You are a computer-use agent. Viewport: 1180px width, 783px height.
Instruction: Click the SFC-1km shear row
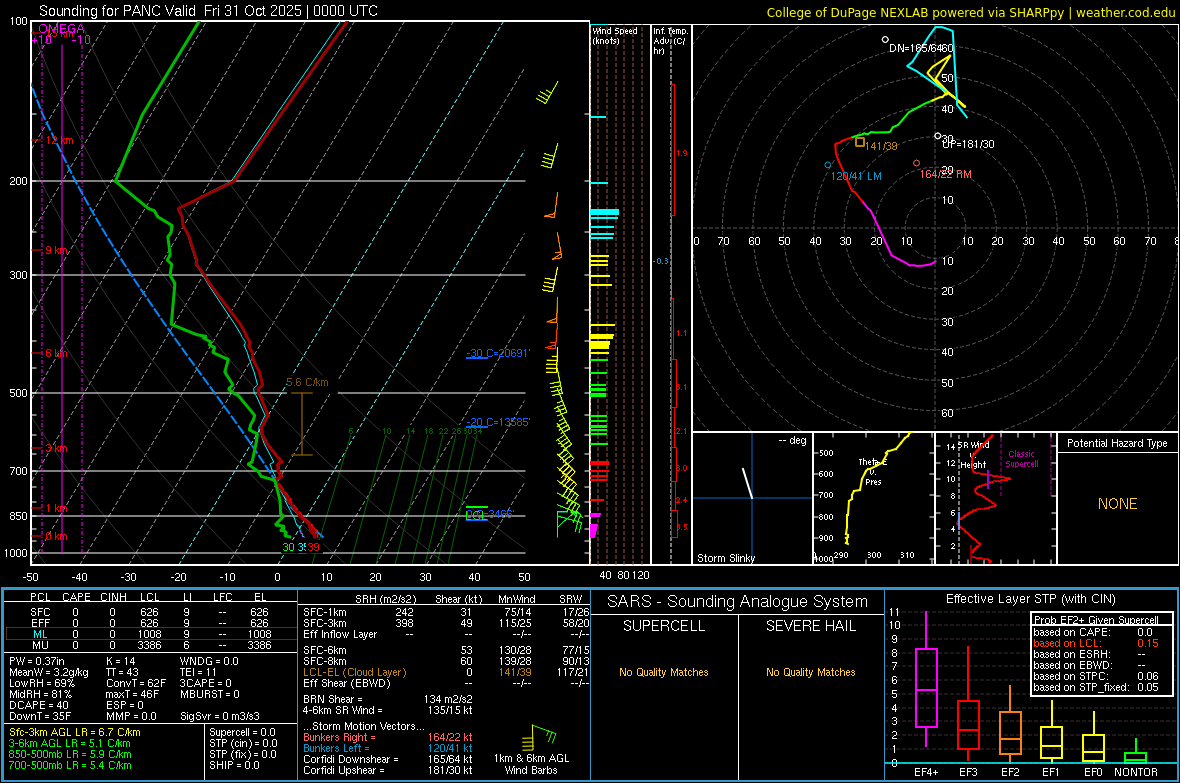[446, 612]
